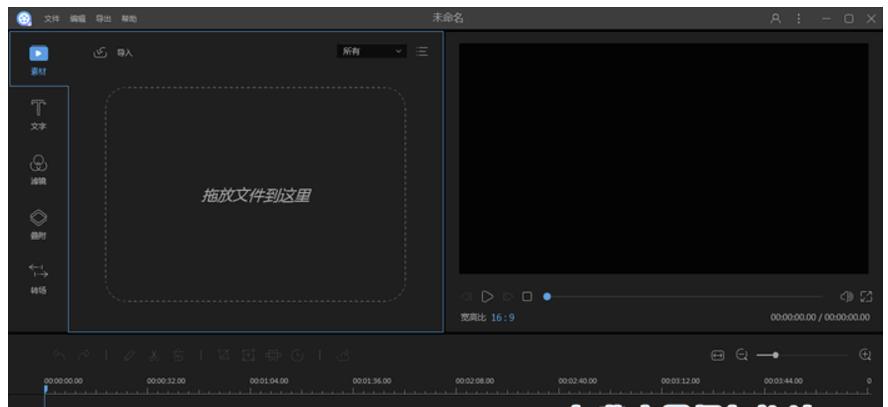
Task: Click the 00:00:32.00 timeline ruler mark
Action: click(166, 381)
